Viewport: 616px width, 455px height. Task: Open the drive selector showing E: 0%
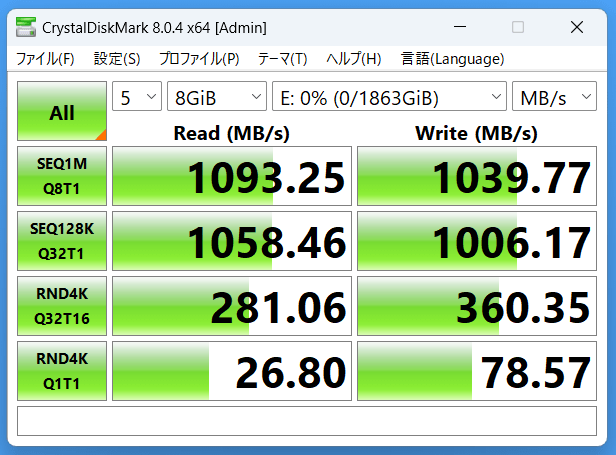[x=389, y=96]
